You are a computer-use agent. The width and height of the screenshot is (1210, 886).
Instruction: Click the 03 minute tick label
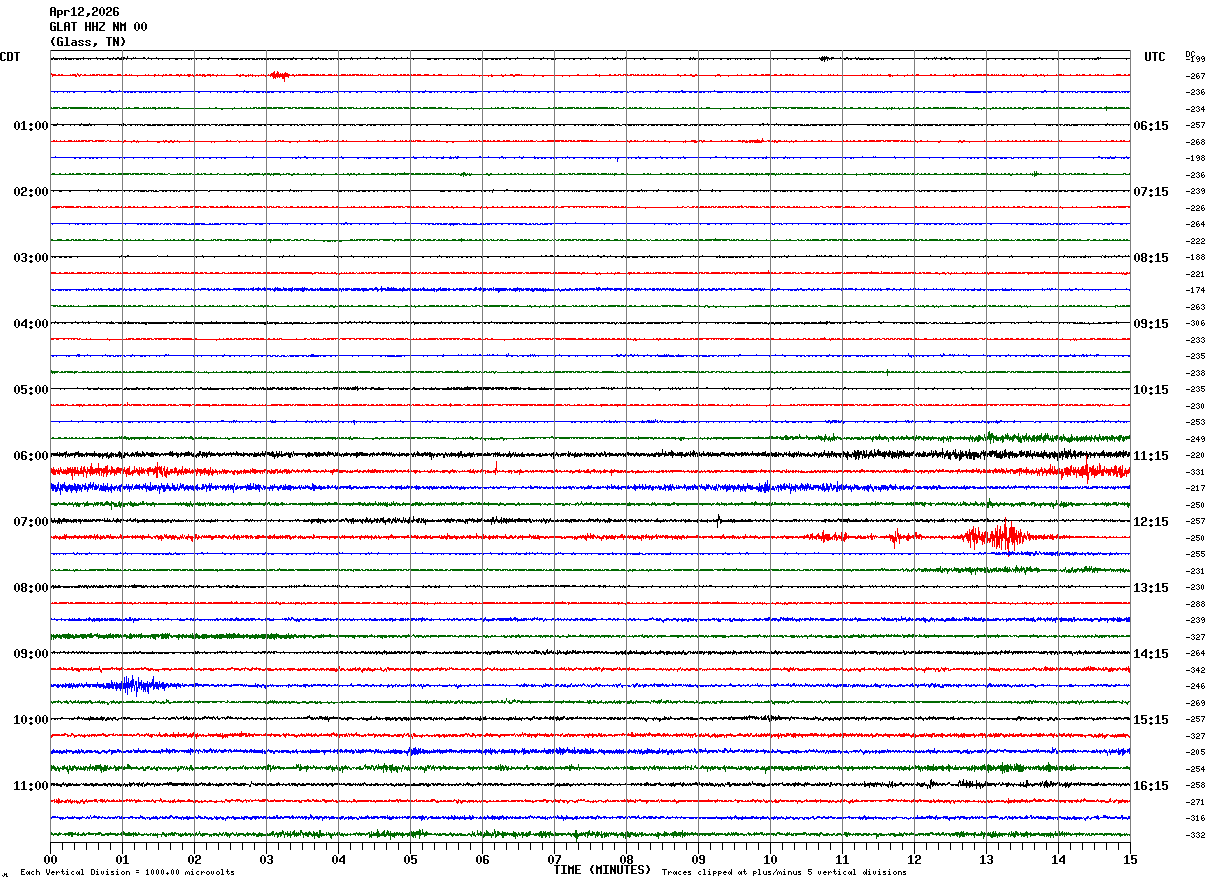coord(266,859)
